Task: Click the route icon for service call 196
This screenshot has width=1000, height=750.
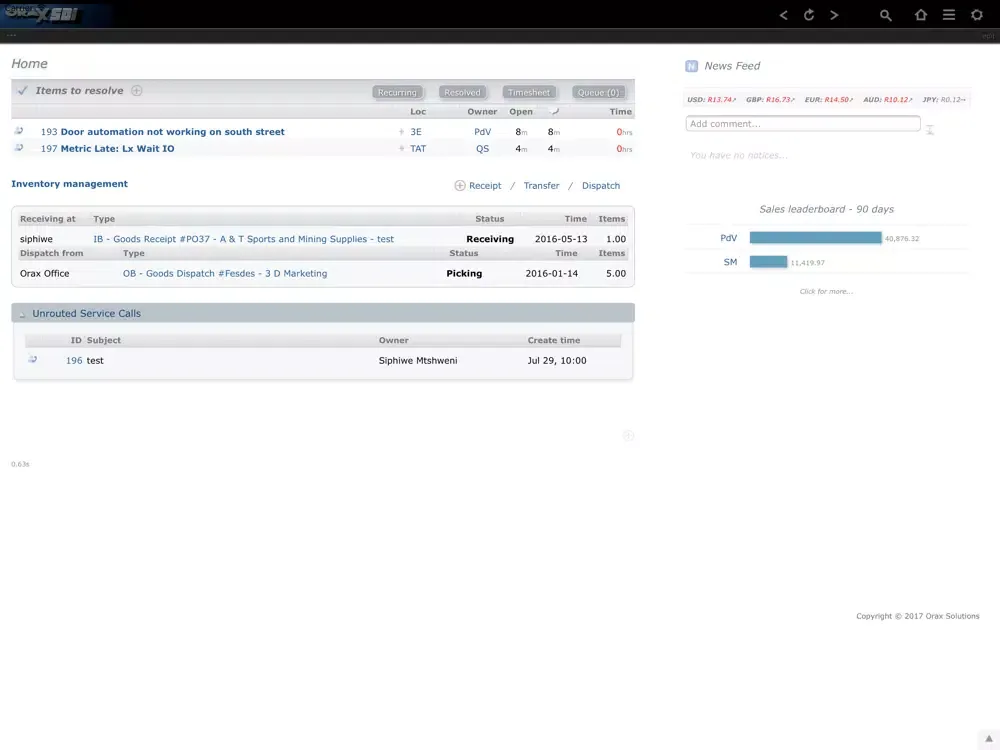Action: [32, 360]
